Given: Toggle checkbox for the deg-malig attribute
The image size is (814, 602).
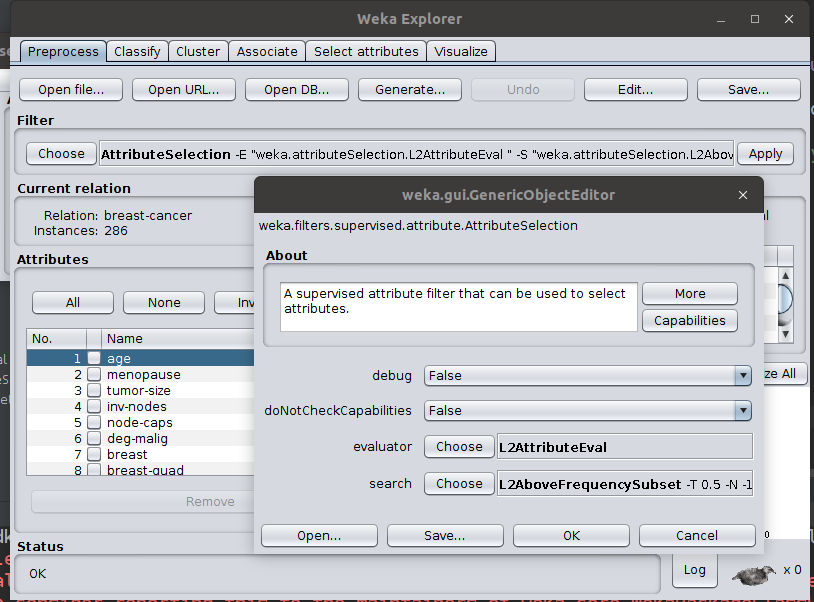Looking at the screenshot, I should pyautogui.click(x=94, y=439).
